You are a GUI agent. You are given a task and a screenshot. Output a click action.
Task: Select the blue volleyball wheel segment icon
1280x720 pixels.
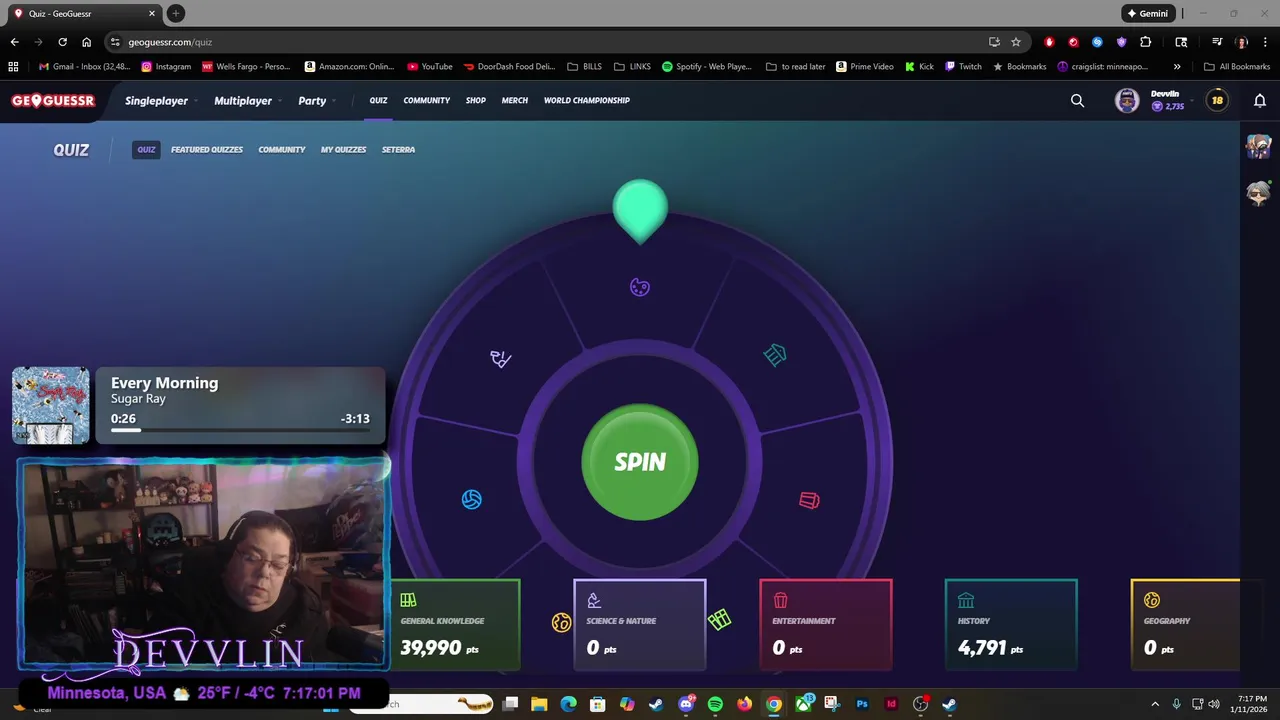[472, 499]
